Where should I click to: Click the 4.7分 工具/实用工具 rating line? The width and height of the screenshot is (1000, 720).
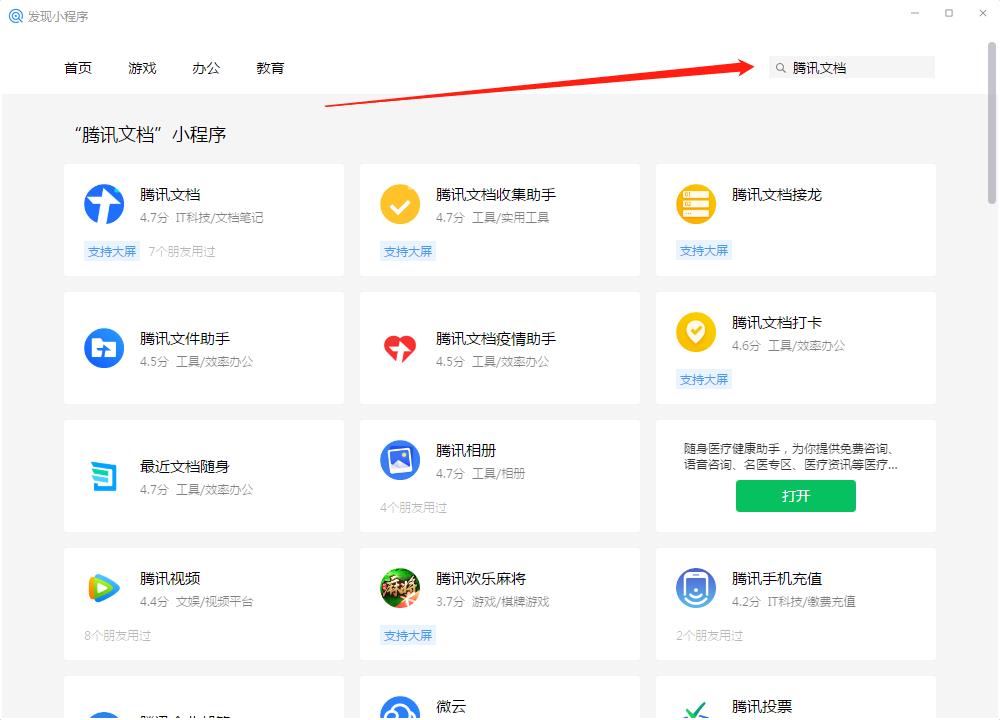(492, 217)
